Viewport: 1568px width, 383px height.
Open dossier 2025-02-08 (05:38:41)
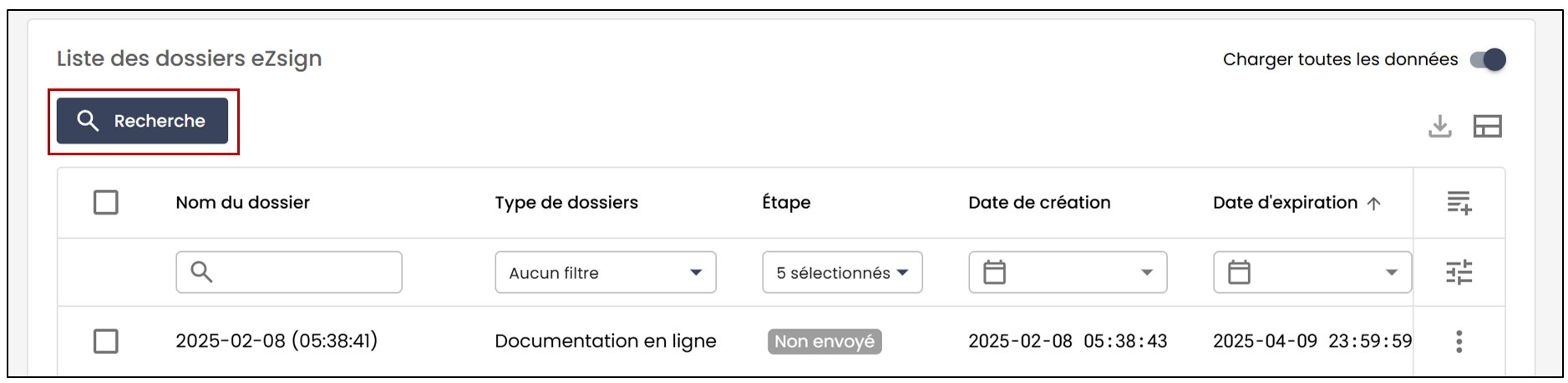(x=277, y=340)
